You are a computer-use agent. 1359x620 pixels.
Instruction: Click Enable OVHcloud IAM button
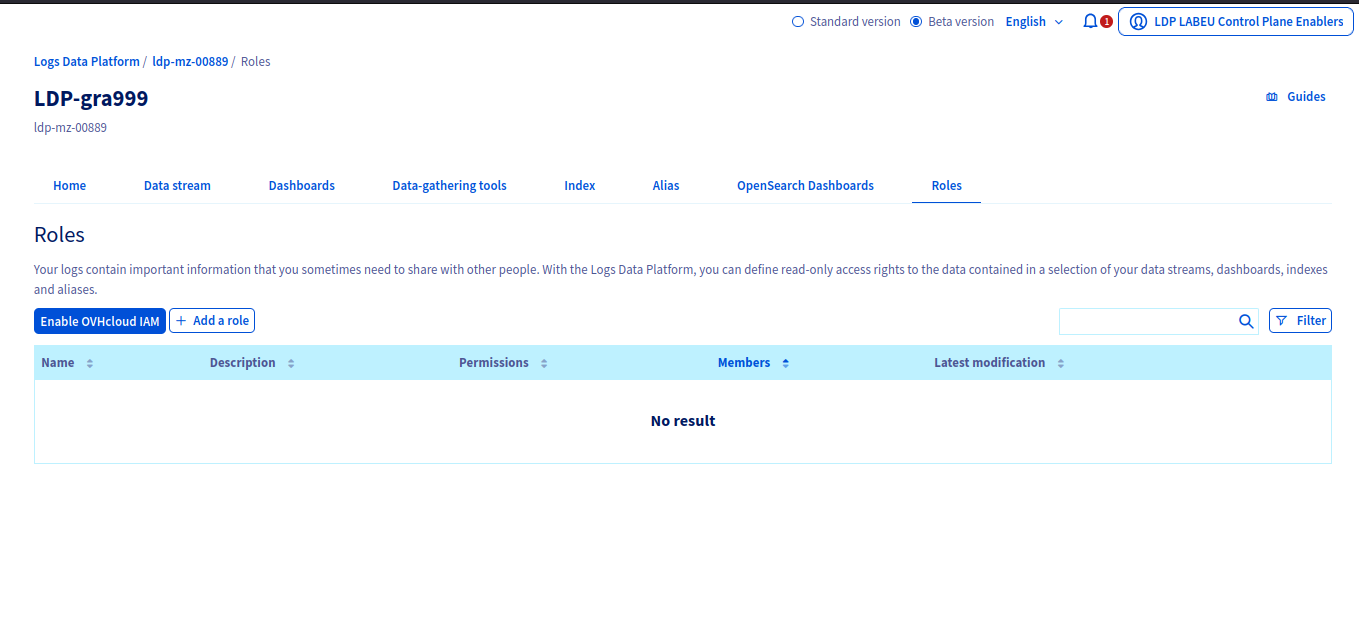(x=100, y=321)
